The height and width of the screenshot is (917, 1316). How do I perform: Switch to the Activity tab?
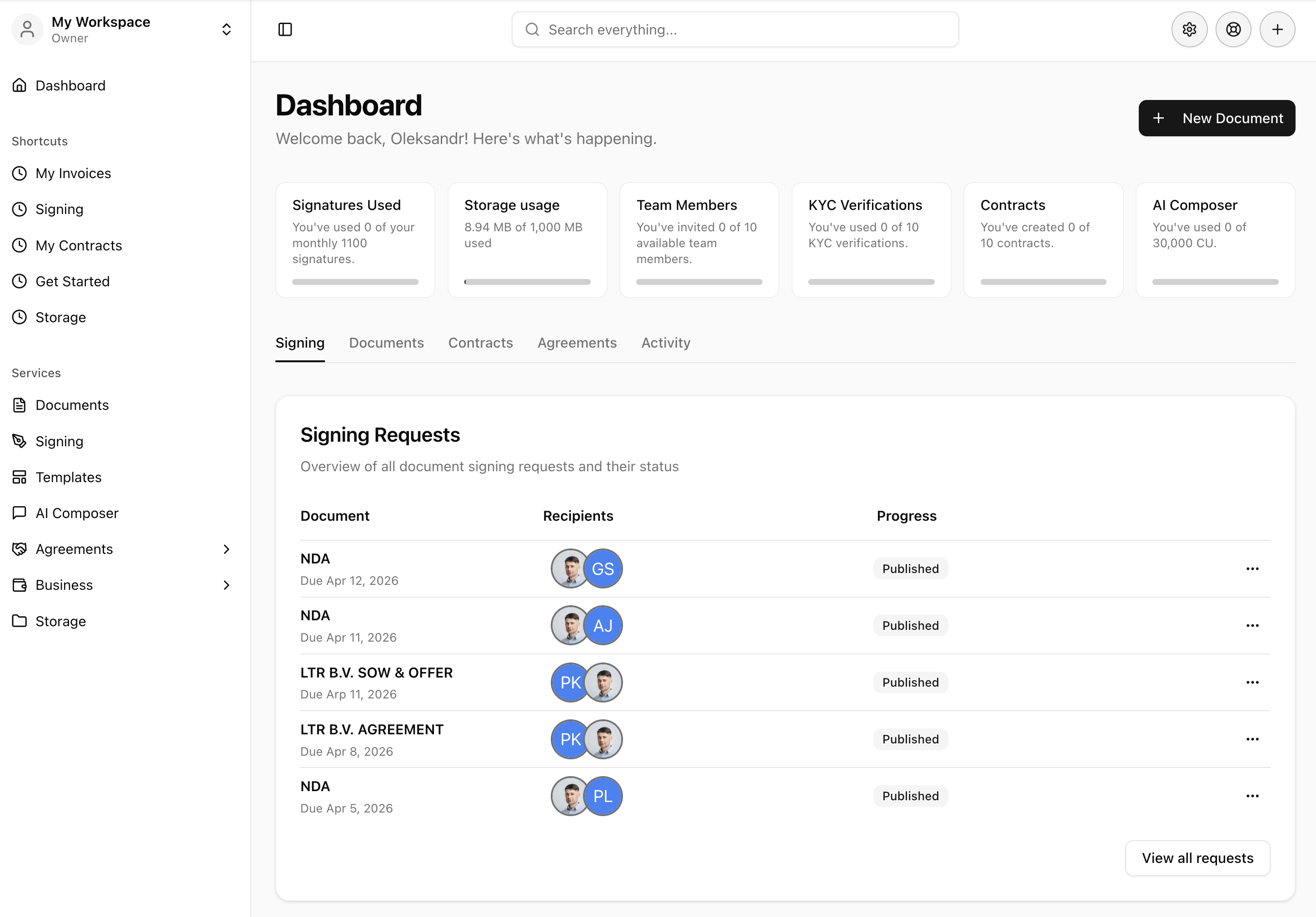pos(665,343)
